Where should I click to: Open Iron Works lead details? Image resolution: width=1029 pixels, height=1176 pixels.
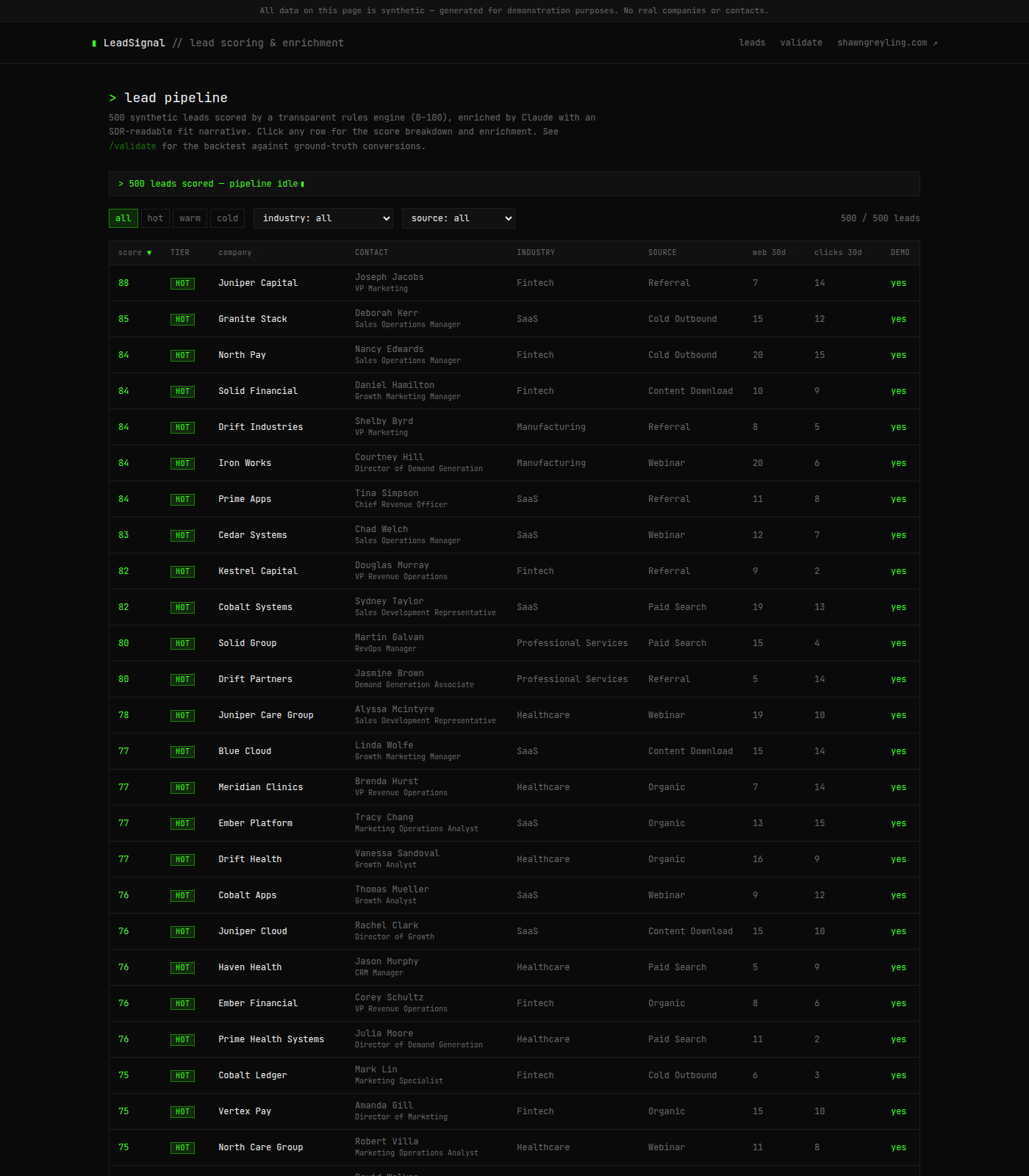pos(514,463)
